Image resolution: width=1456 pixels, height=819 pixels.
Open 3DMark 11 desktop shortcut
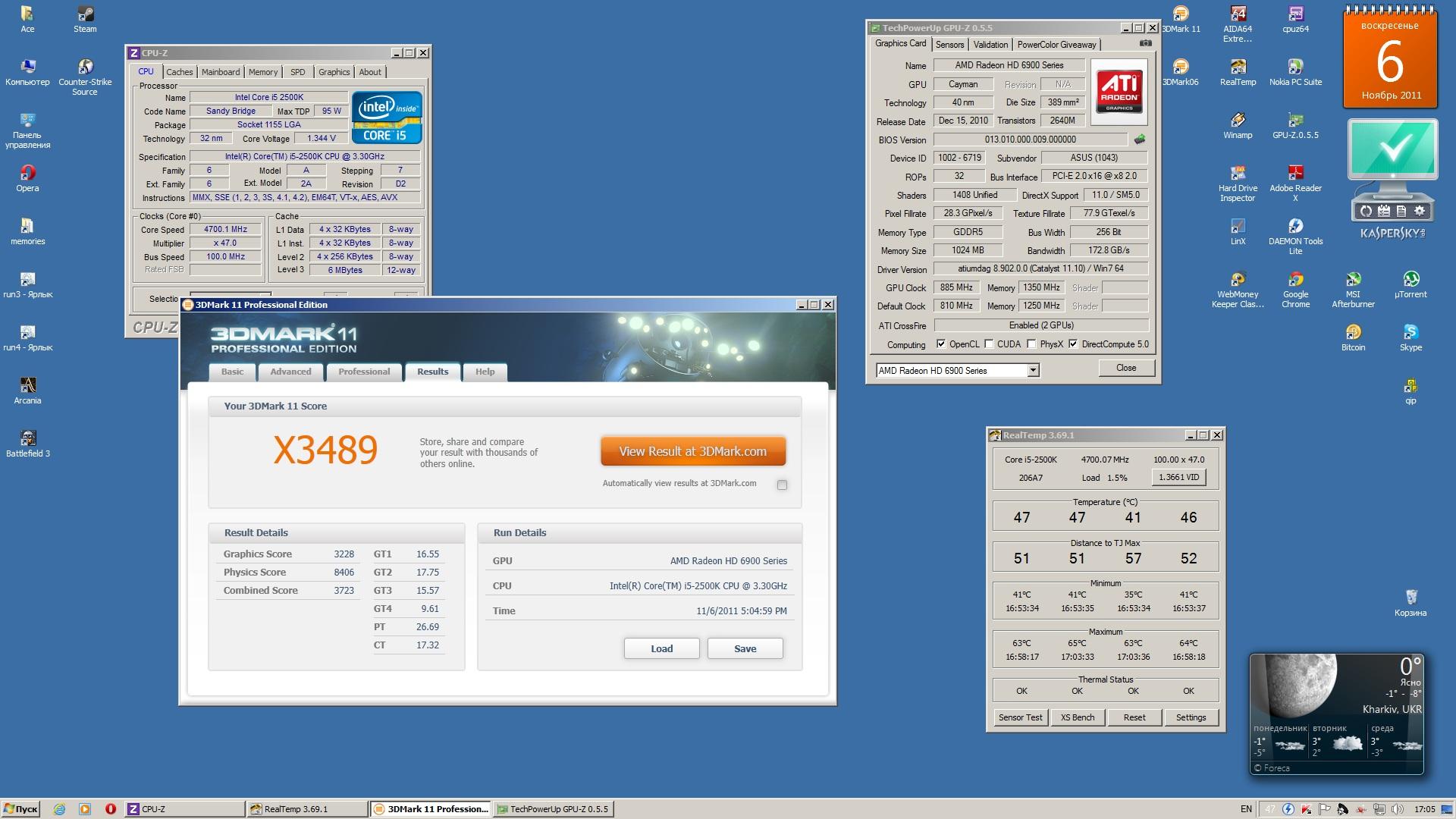[x=1181, y=19]
